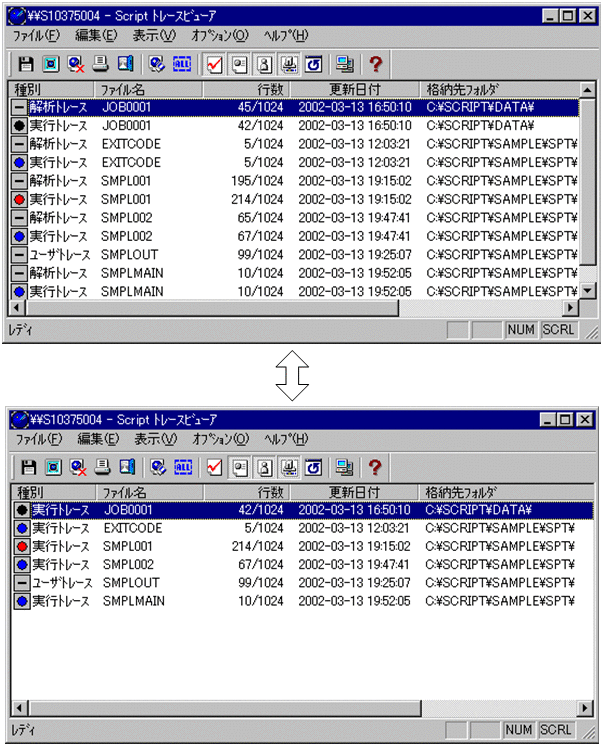The height and width of the screenshot is (748, 605).
Task: Click the floppy disk icon in lower window
Action: coord(29,467)
